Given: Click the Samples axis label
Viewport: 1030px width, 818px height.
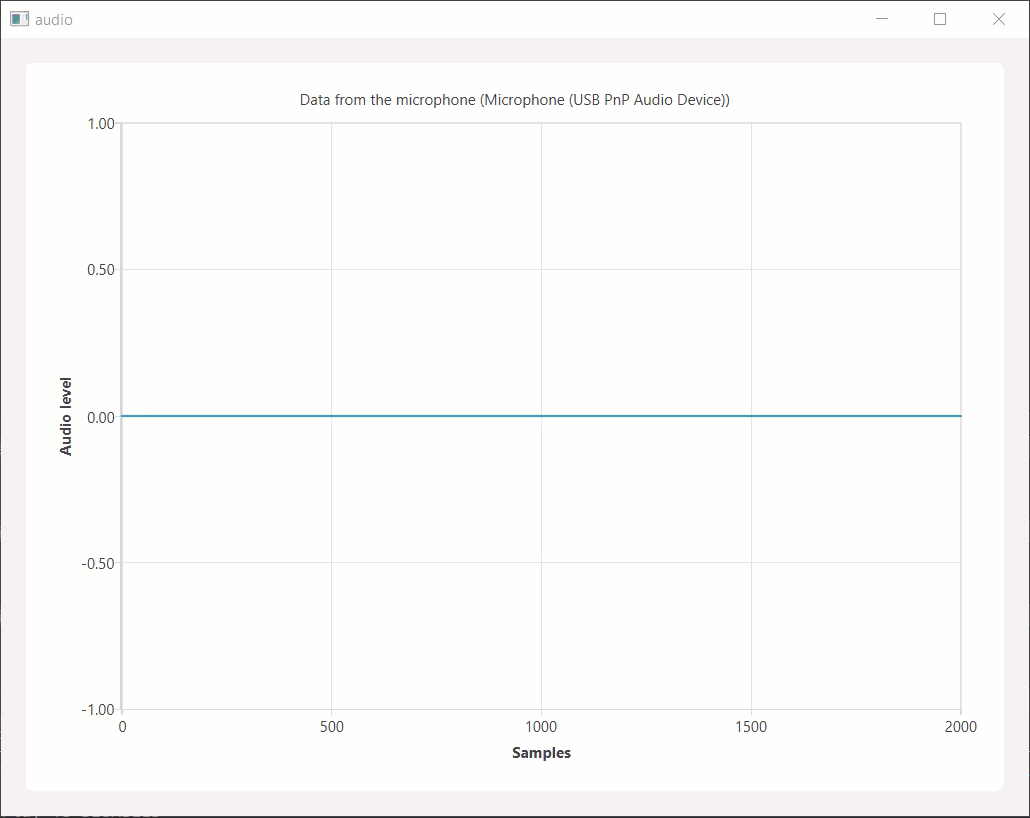Looking at the screenshot, I should [541, 753].
